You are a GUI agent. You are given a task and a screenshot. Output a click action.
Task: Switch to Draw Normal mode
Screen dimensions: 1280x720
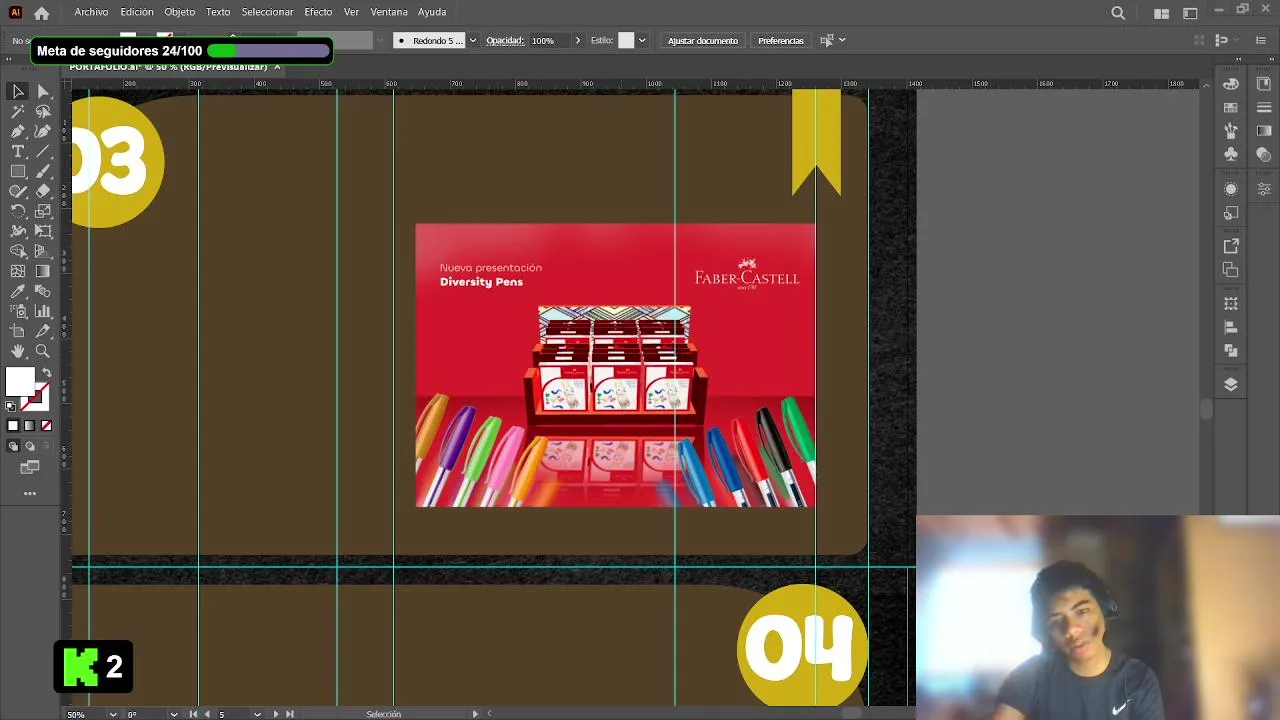pos(13,446)
